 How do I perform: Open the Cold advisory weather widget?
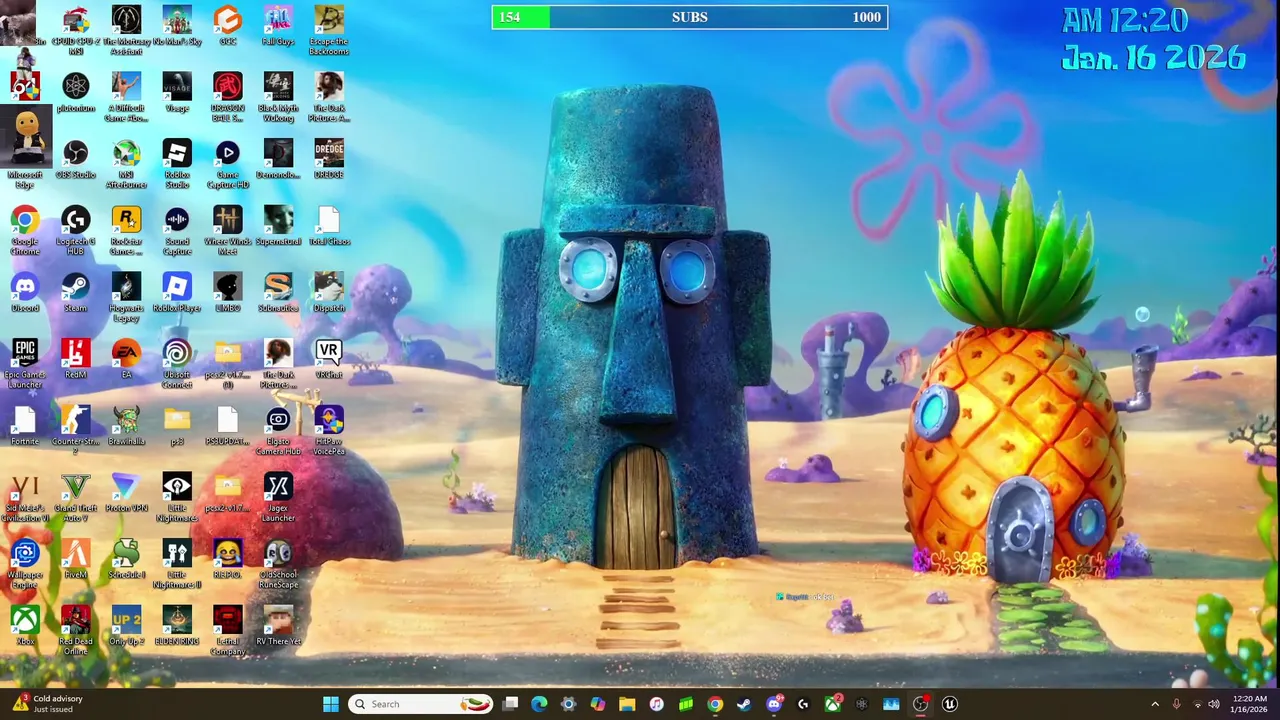coord(46,704)
